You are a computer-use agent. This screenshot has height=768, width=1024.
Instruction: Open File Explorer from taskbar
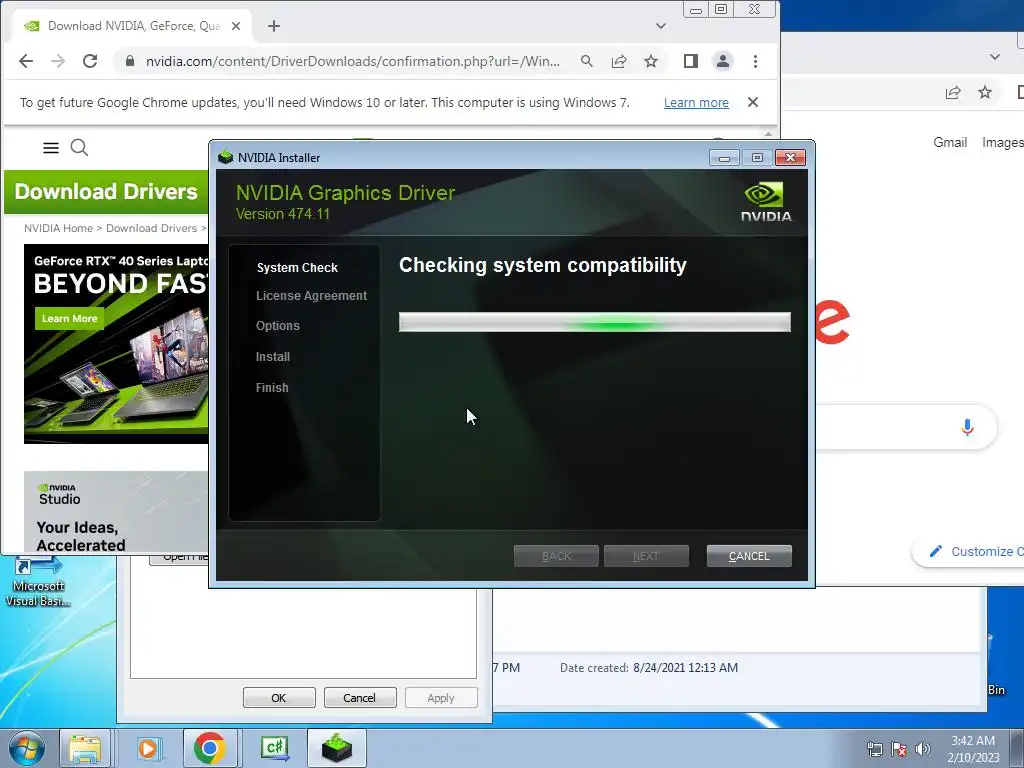[x=86, y=748]
